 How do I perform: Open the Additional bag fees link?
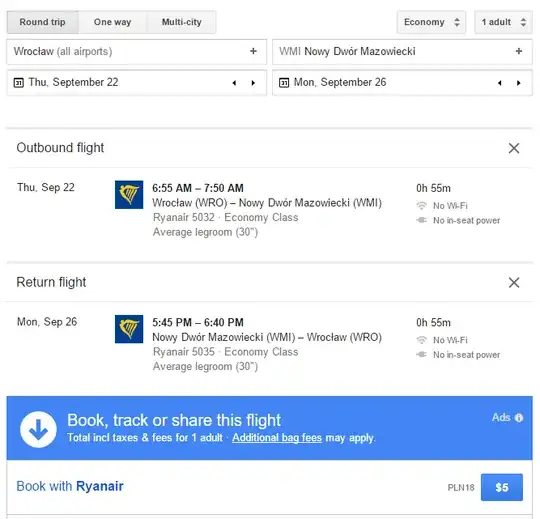[277, 438]
